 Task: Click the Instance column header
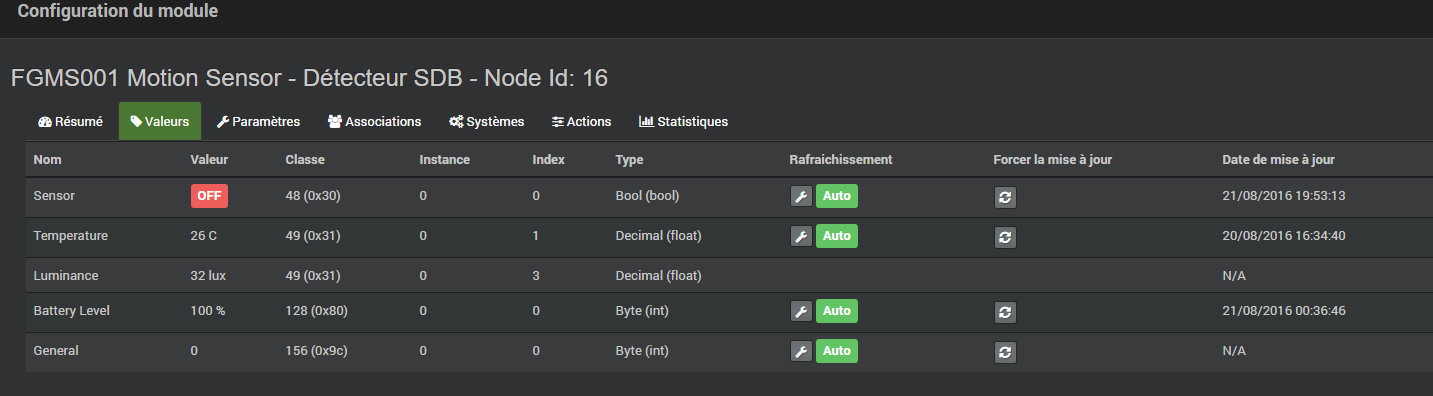tap(444, 160)
